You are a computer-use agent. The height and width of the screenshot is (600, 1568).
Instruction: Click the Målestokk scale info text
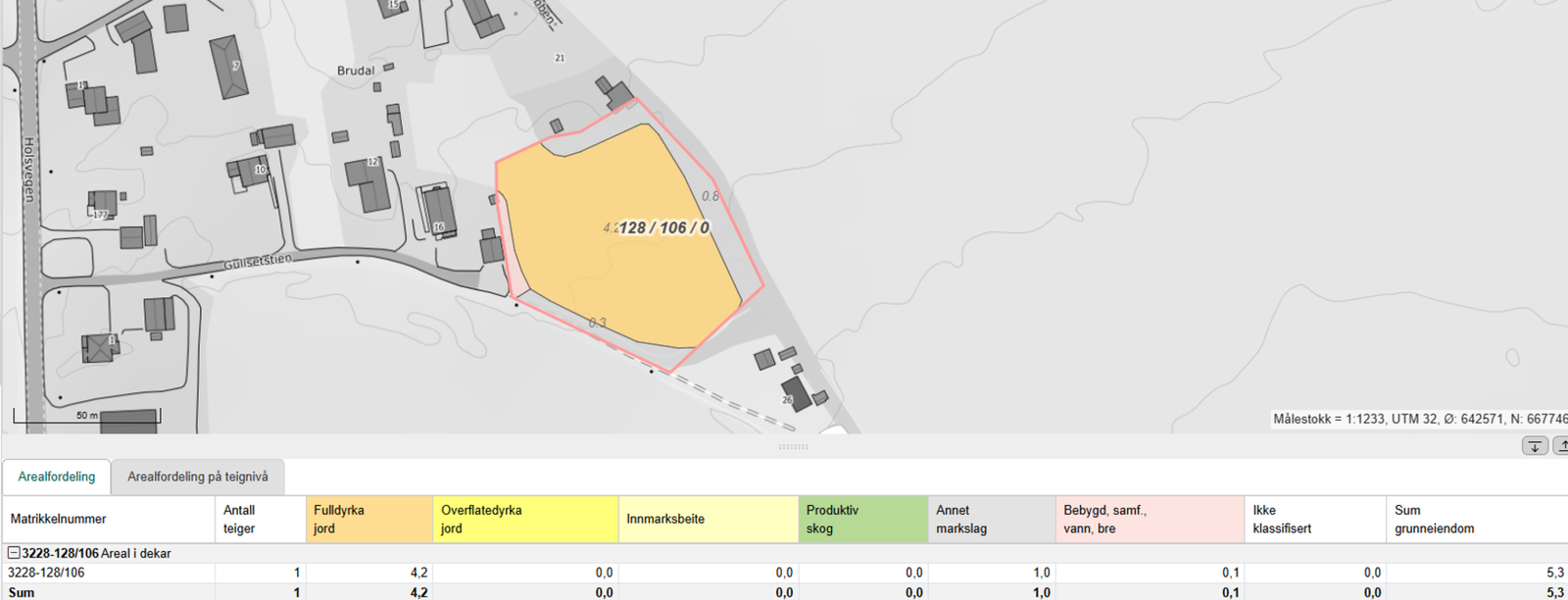1417,419
